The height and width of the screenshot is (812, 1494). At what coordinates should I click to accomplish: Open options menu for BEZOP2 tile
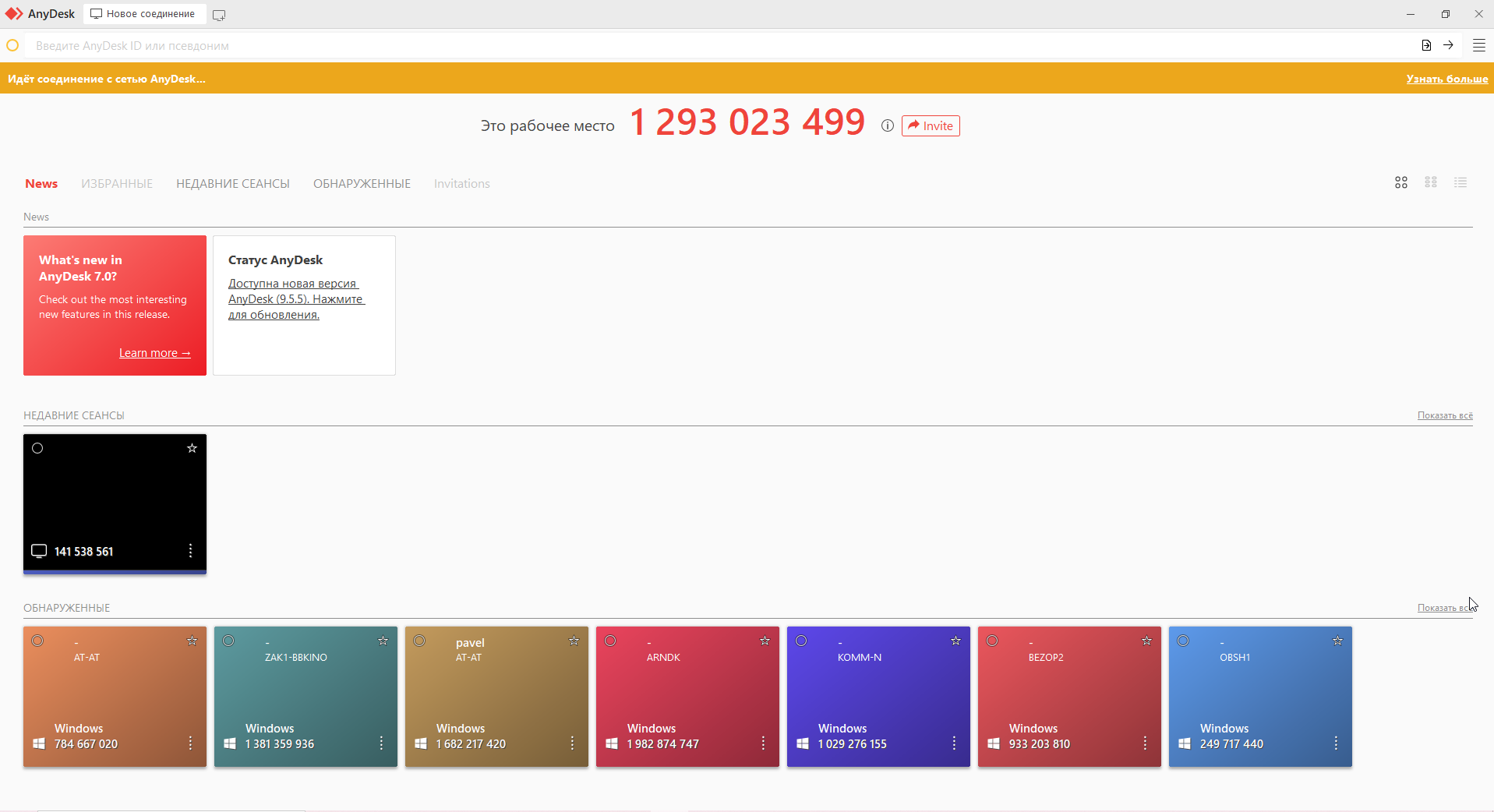[1145, 743]
